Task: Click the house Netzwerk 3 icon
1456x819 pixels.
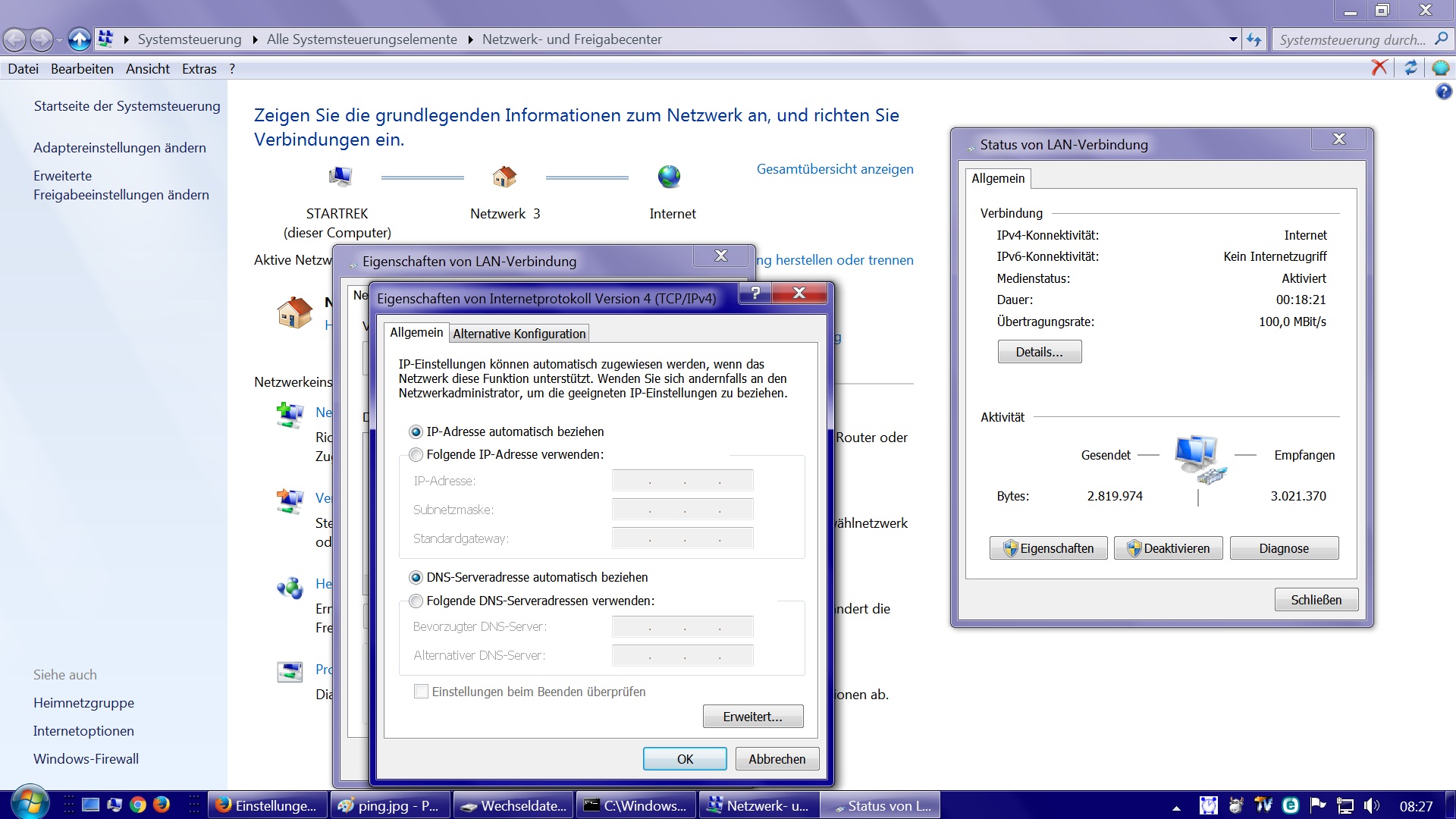Action: [504, 177]
